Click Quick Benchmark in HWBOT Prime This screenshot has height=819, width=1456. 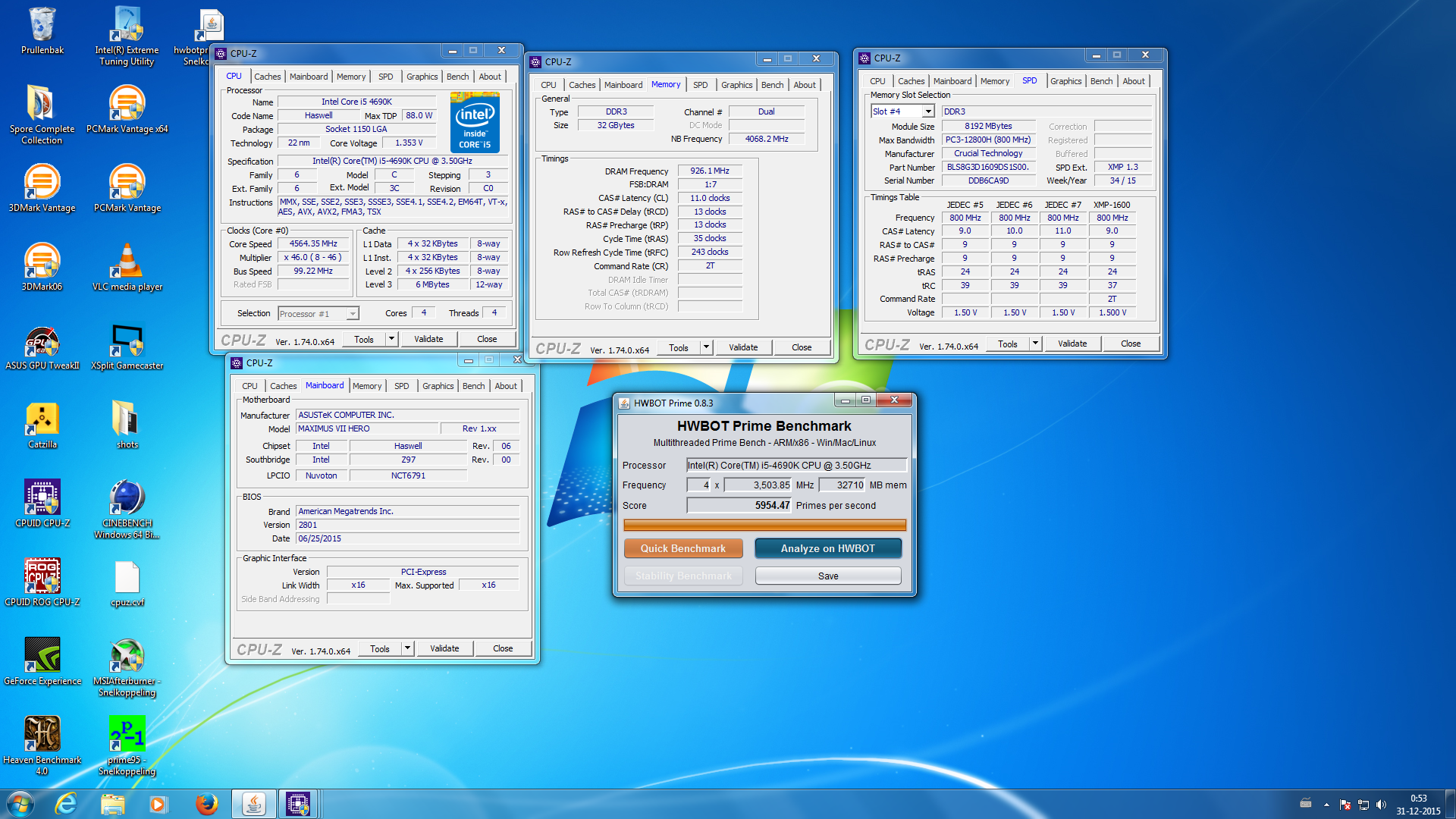coord(683,548)
